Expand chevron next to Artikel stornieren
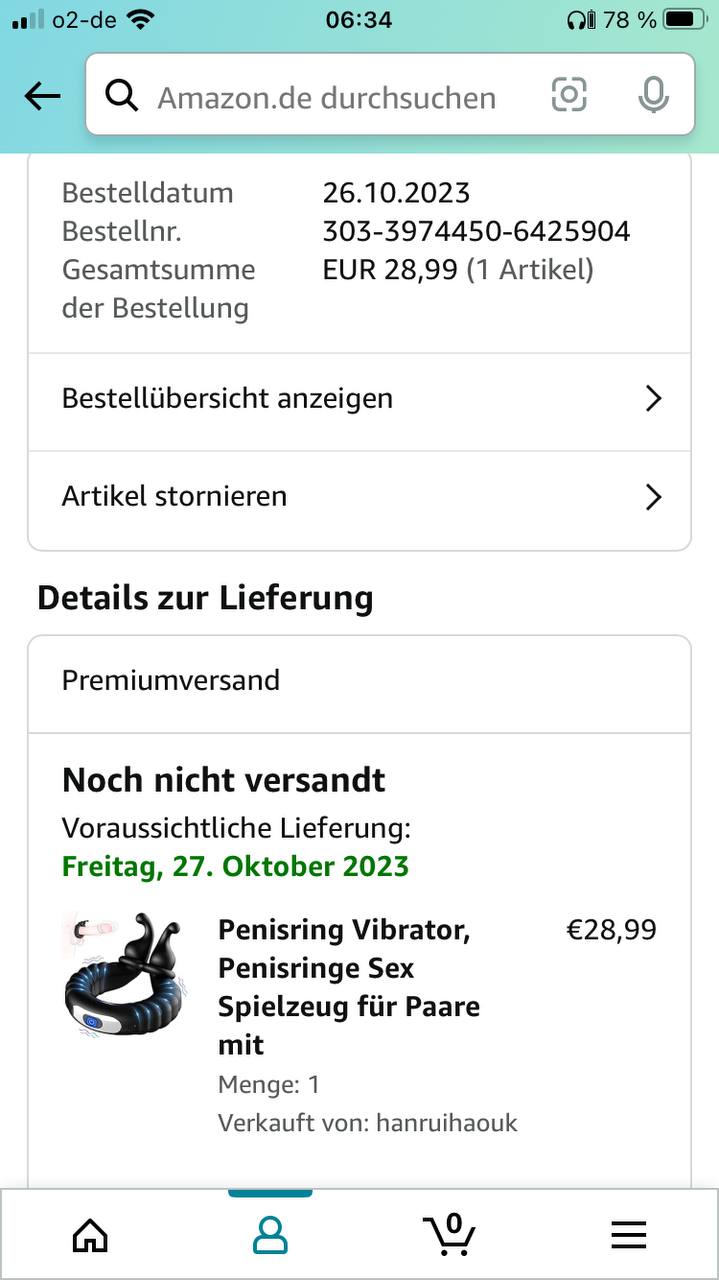 click(653, 497)
